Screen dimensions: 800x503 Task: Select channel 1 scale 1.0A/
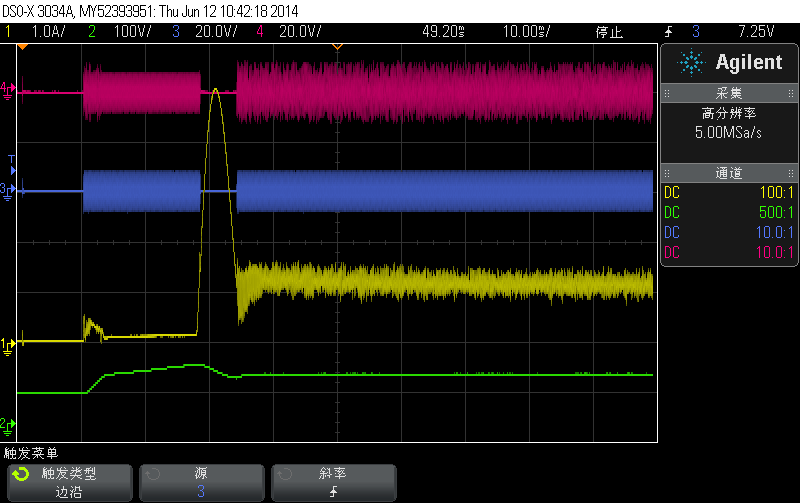tap(48, 32)
